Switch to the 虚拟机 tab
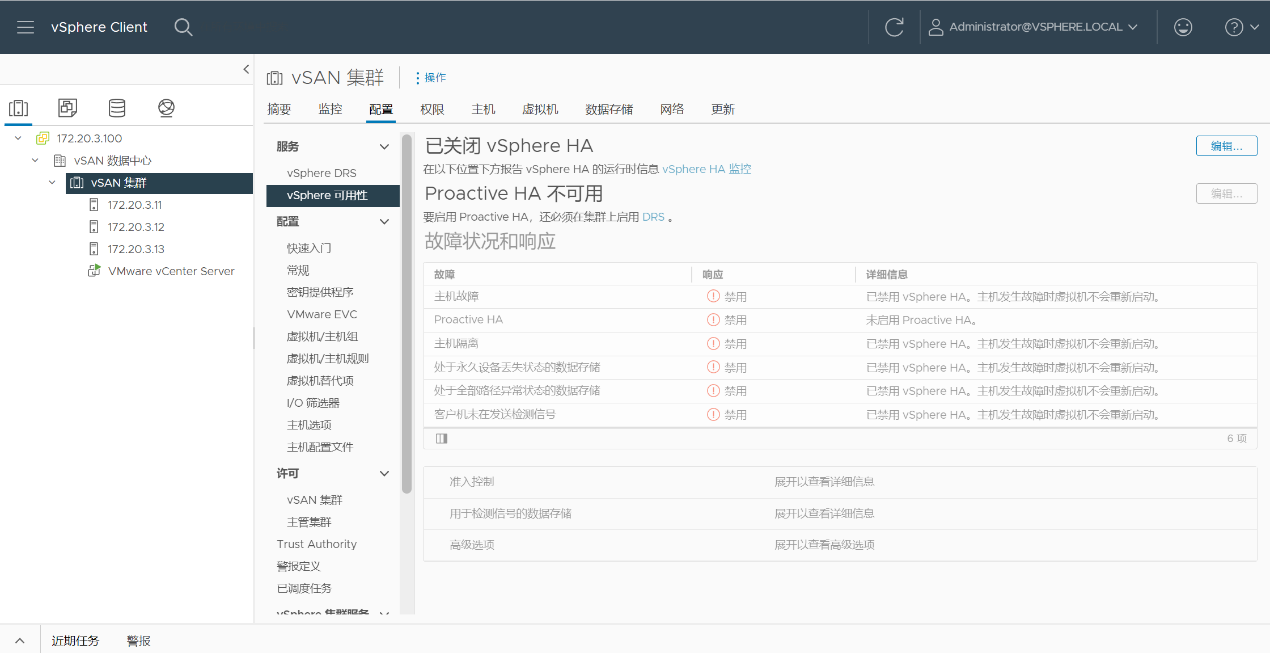 [540, 109]
